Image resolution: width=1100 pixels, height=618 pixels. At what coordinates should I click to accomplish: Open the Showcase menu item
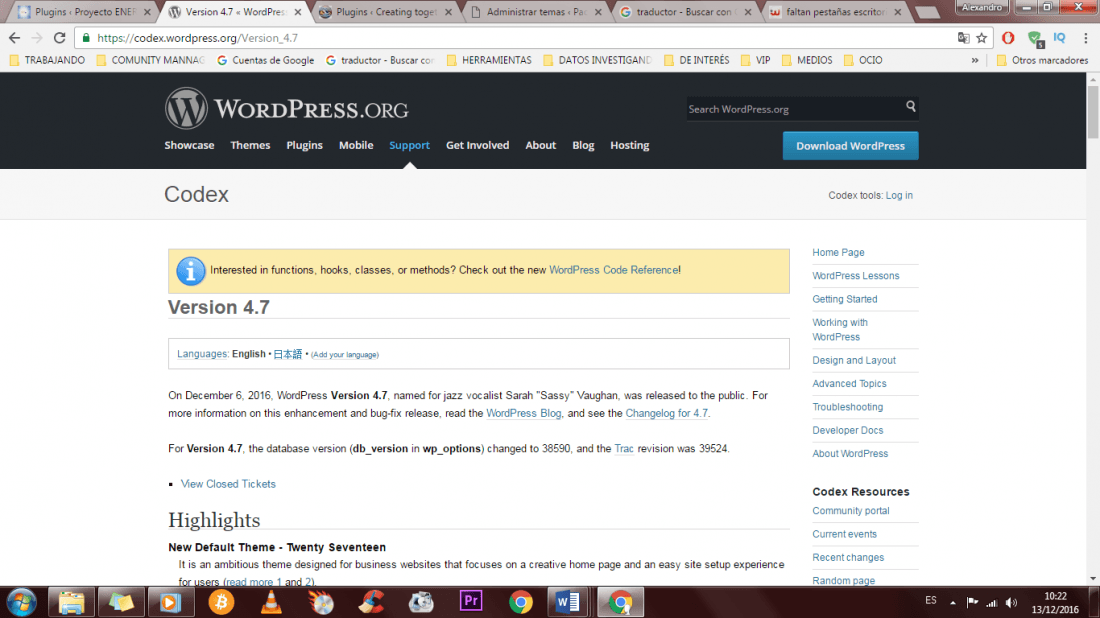[x=189, y=145]
